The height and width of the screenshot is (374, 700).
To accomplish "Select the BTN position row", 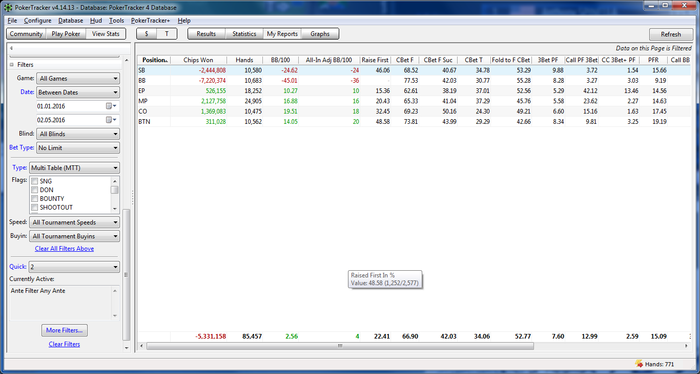I will pyautogui.click(x=414, y=121).
